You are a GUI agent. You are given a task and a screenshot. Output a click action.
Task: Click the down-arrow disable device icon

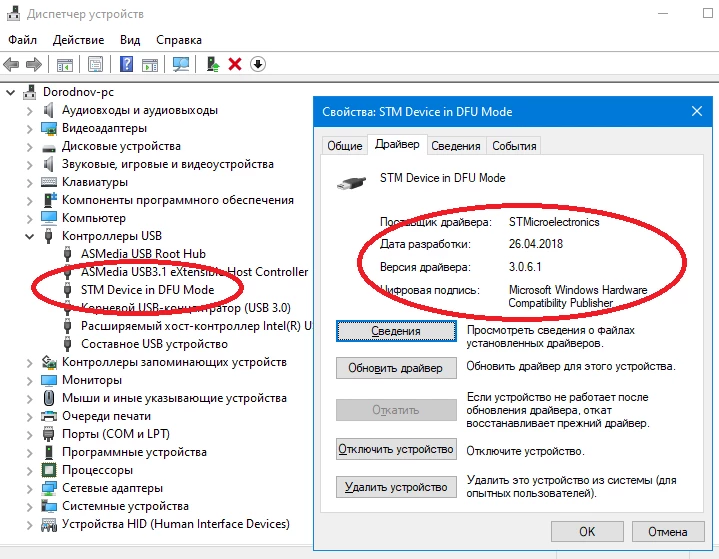click(258, 64)
